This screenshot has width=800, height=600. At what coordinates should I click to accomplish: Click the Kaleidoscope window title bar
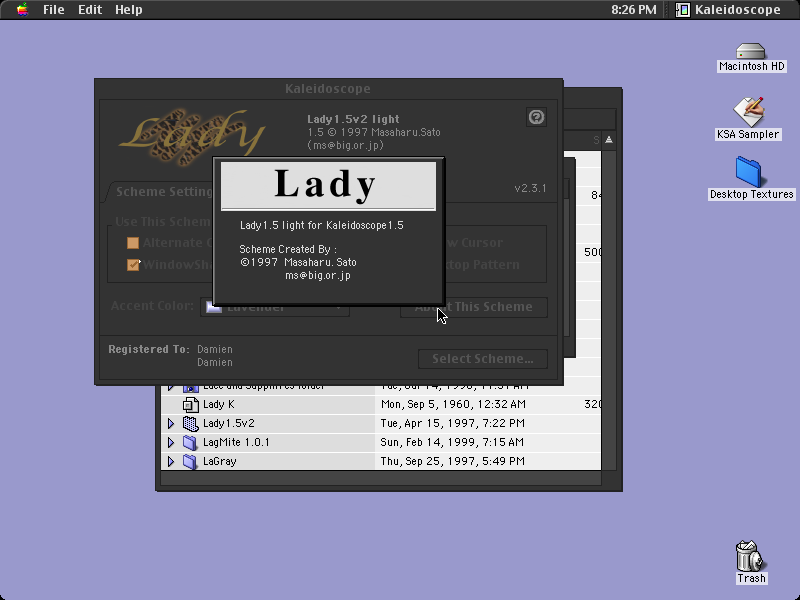329,89
